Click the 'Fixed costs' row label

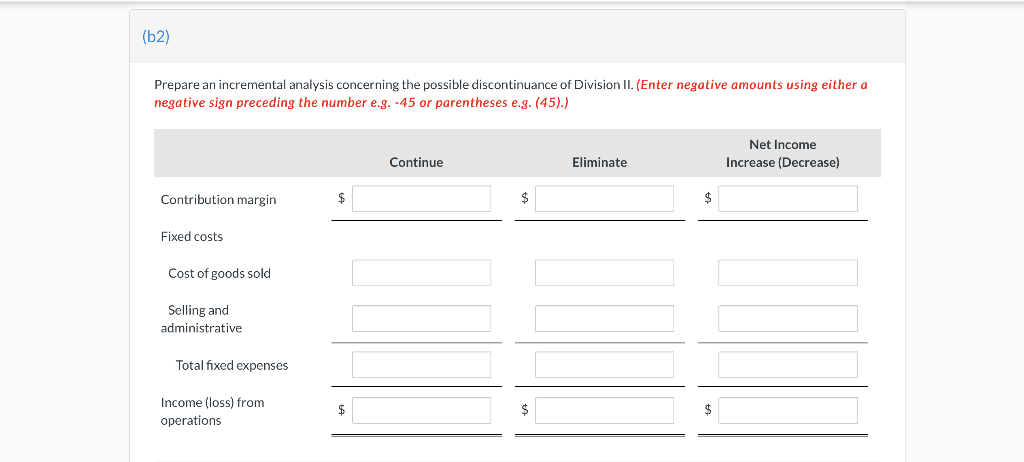pyautogui.click(x=191, y=237)
